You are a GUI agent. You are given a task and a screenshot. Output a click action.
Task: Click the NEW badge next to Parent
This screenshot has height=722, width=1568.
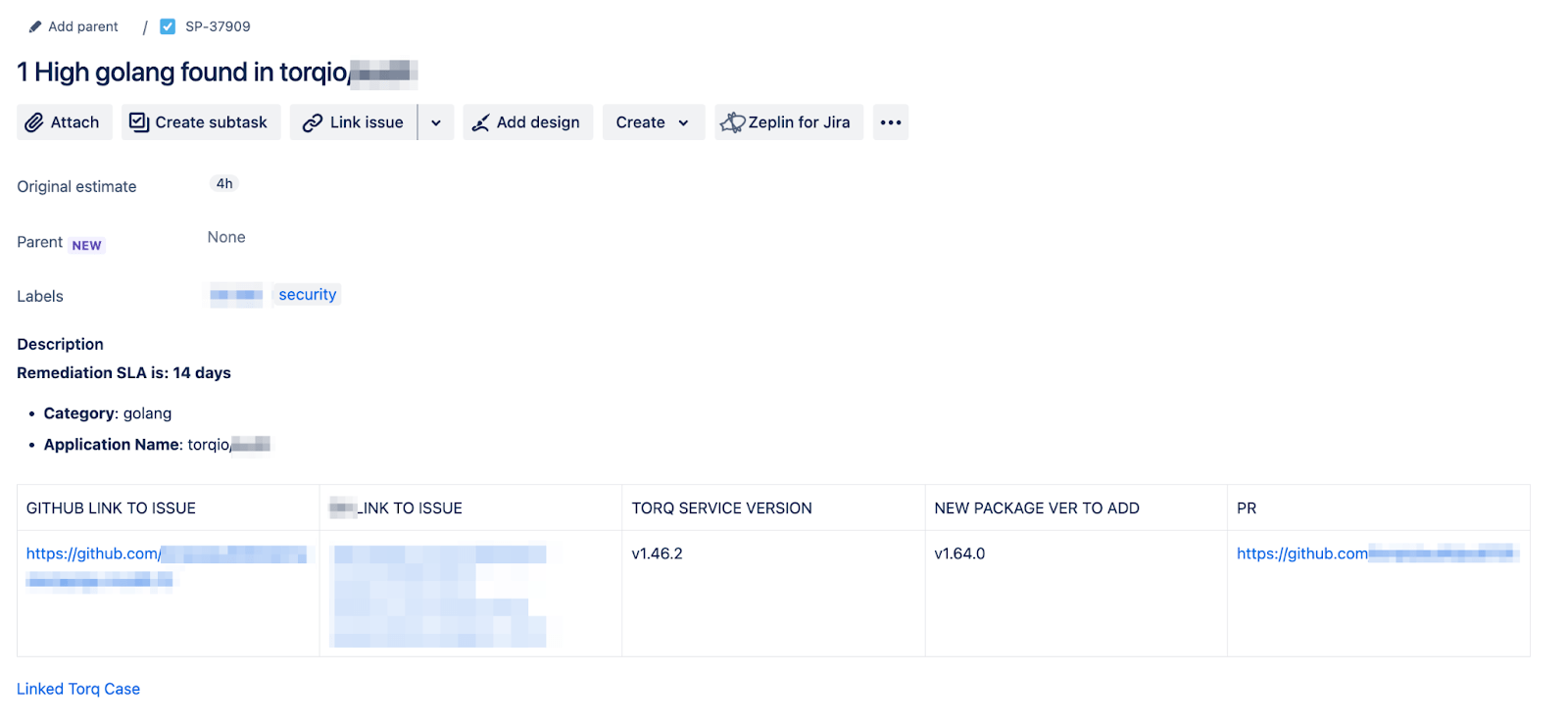pos(87,246)
